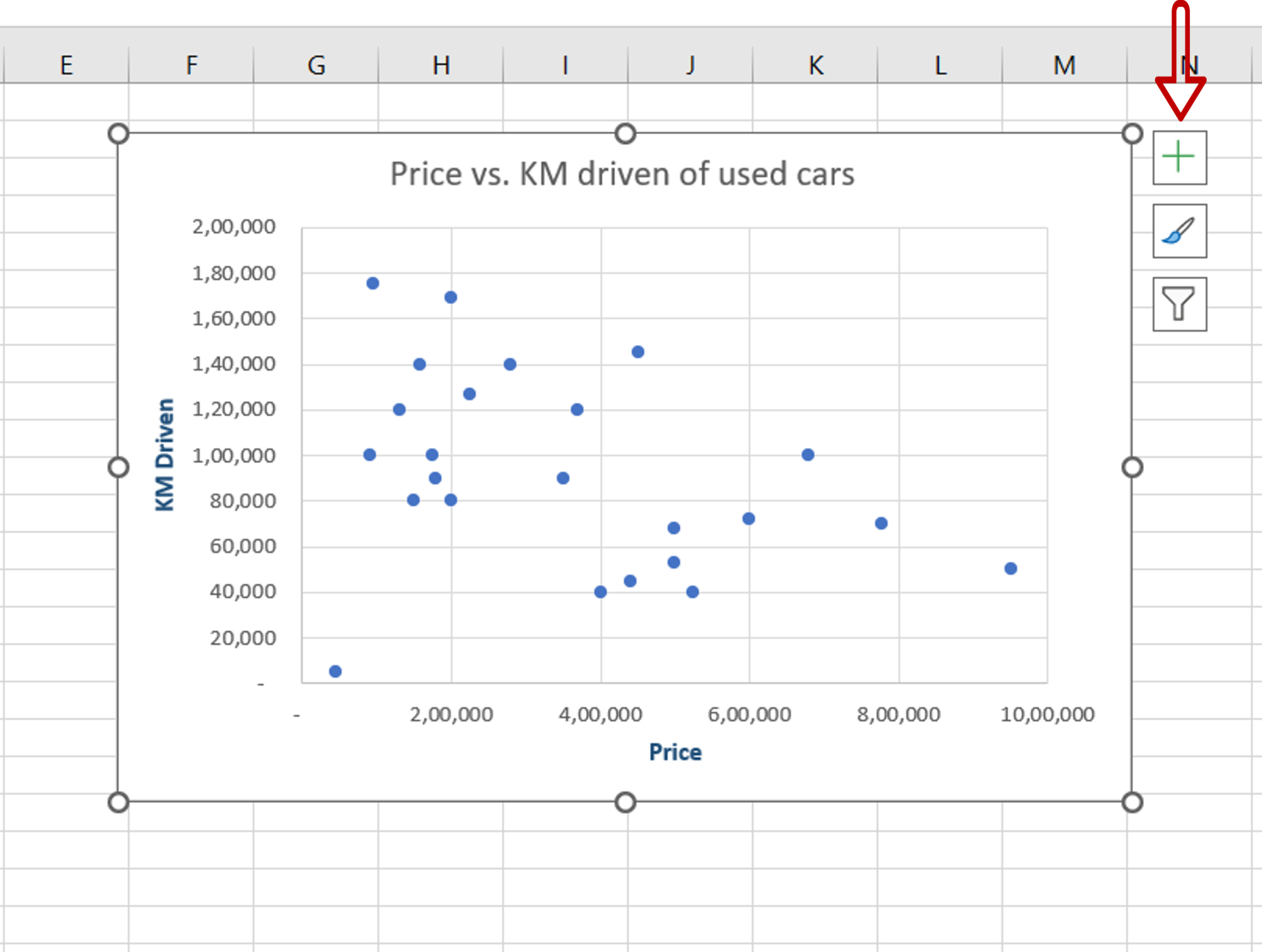Select column header E
The width and height of the screenshot is (1262, 952).
coord(66,65)
